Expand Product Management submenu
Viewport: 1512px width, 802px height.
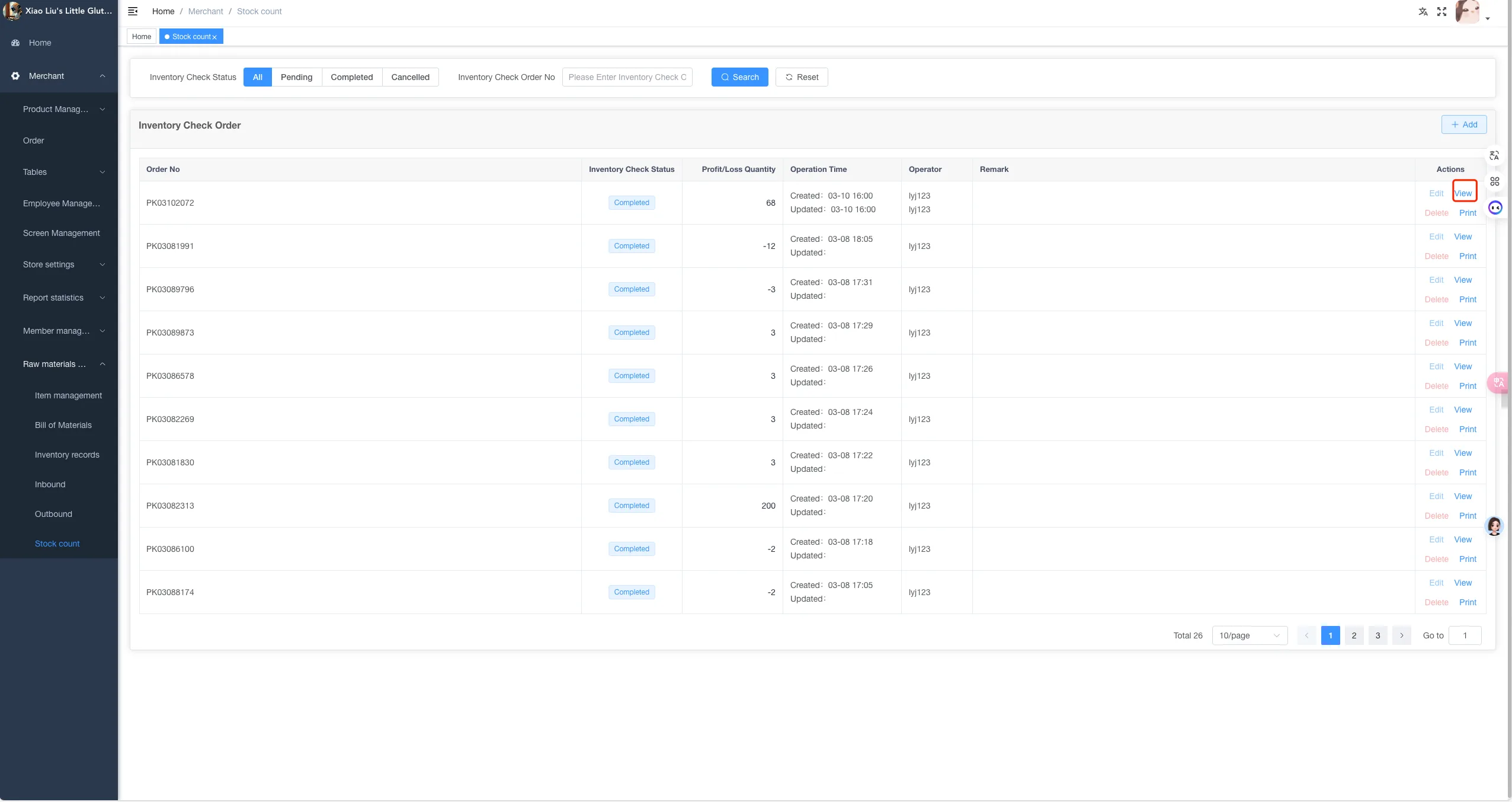coord(102,109)
